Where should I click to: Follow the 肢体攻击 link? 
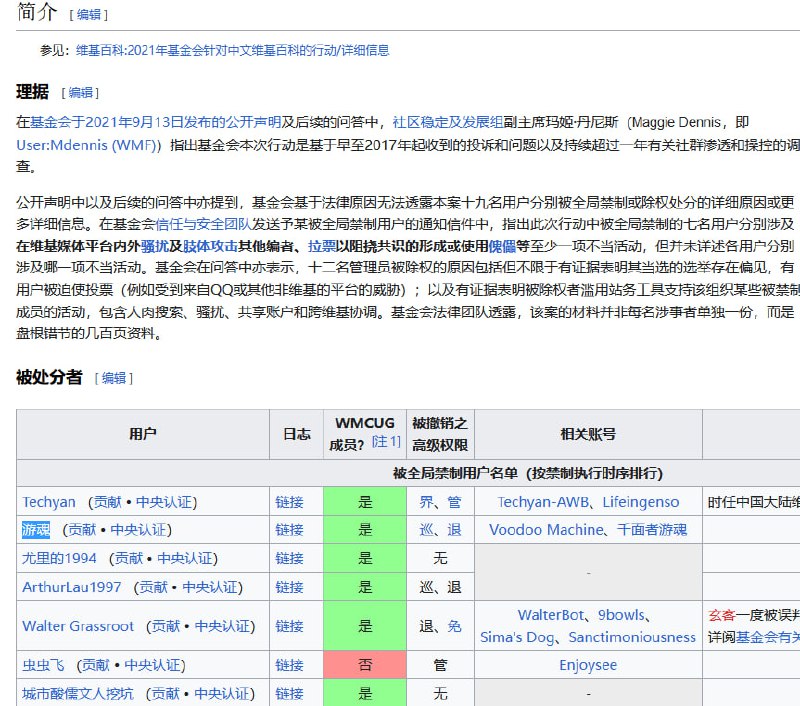[210, 246]
